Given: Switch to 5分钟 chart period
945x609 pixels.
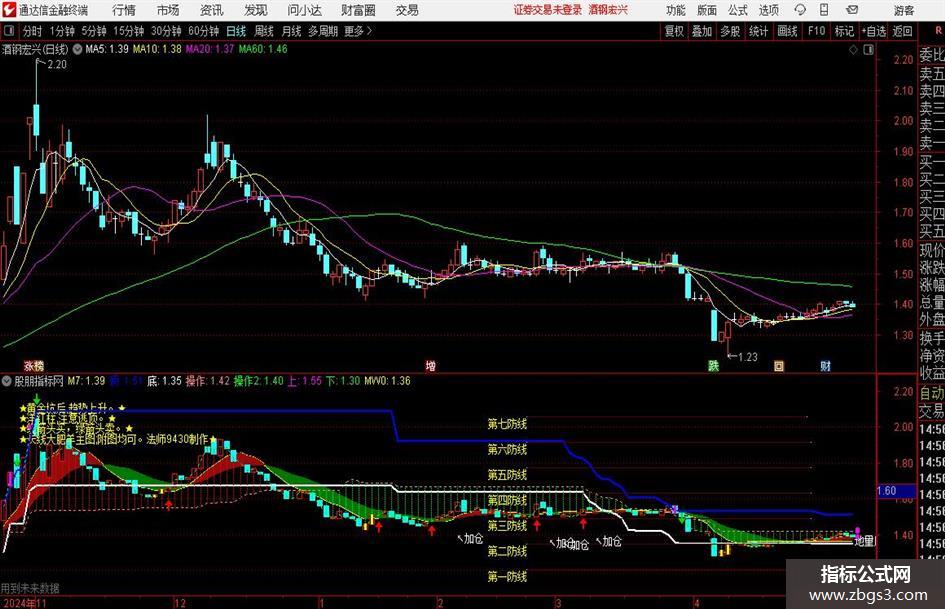Looking at the screenshot, I should (x=94, y=31).
